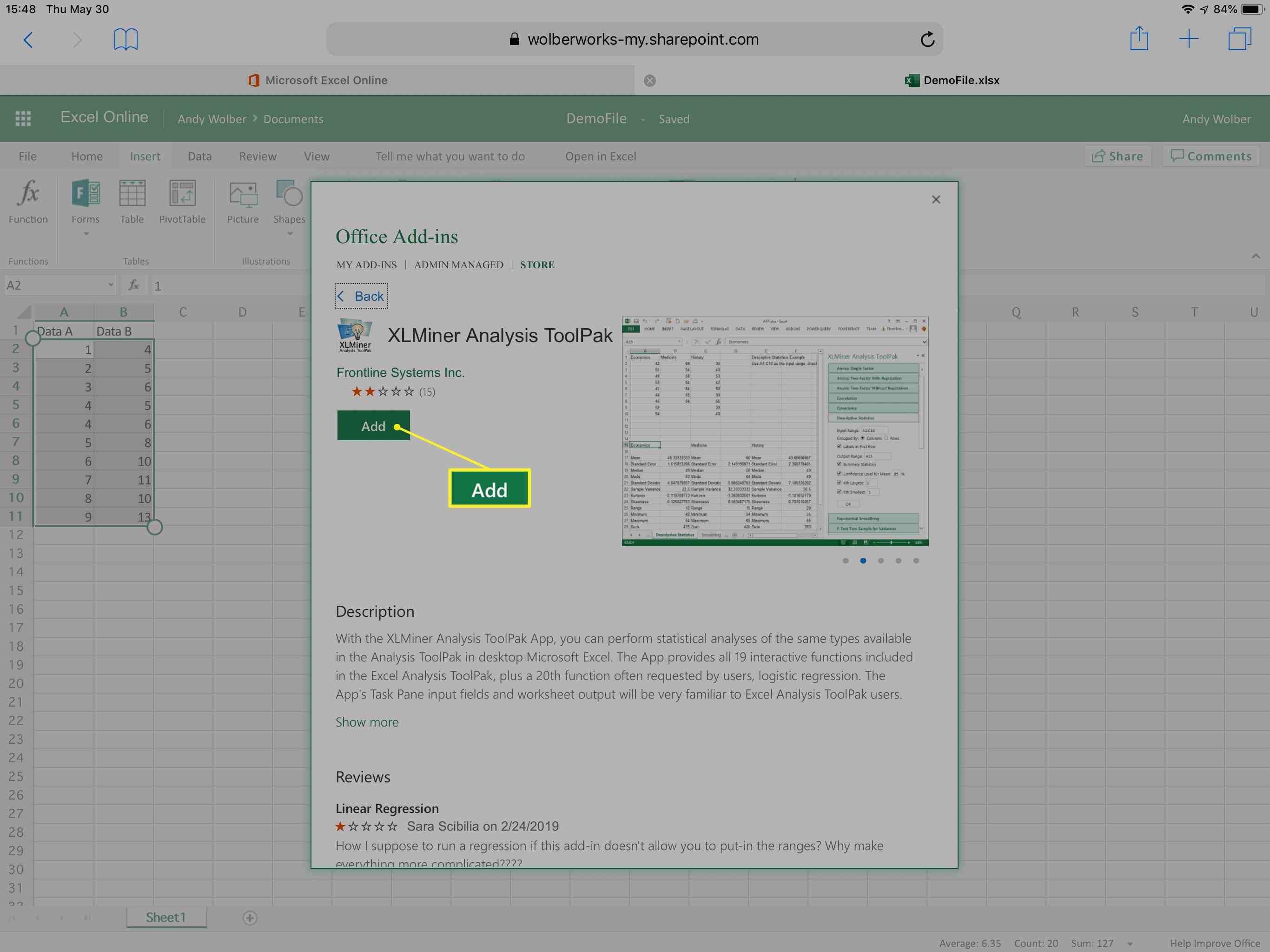Expand the Name Box dropdown

tap(110, 285)
